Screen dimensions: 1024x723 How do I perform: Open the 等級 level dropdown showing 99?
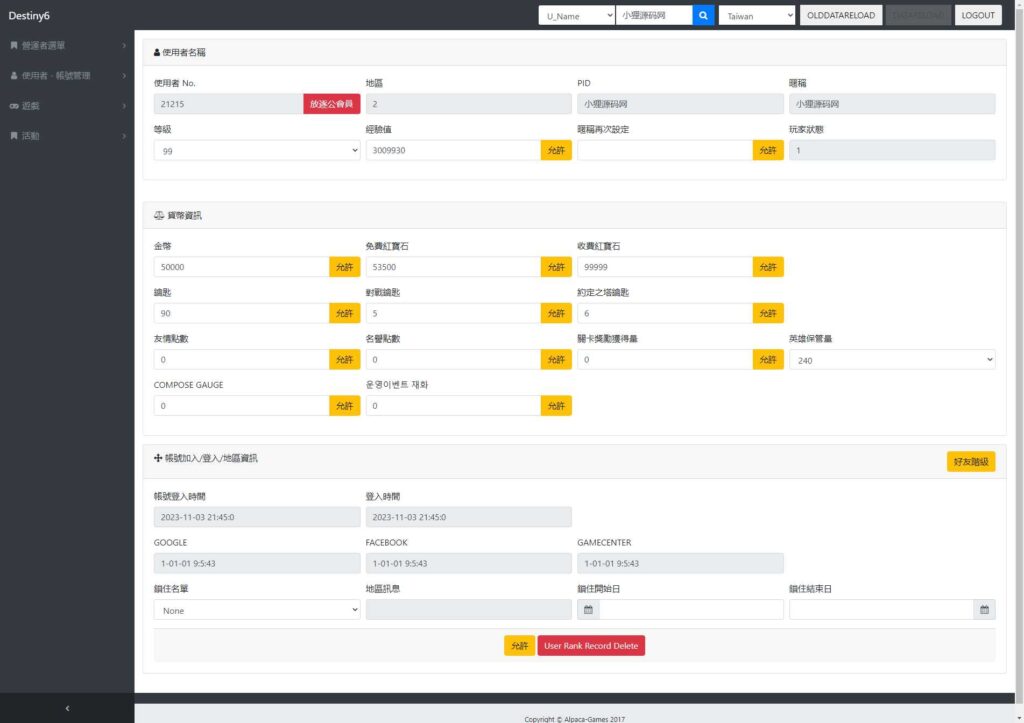256,150
